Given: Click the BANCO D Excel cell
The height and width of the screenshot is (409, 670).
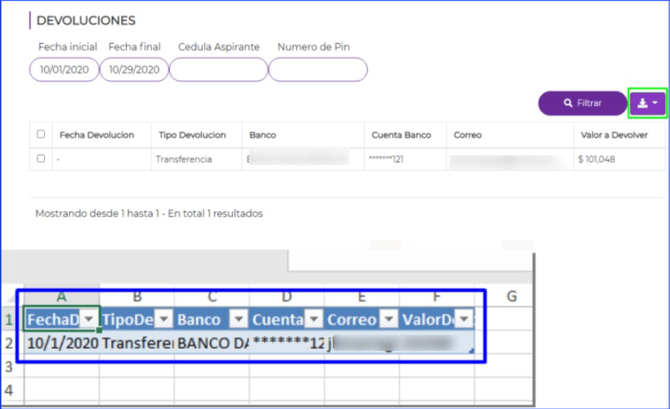Looking at the screenshot, I should [212, 343].
